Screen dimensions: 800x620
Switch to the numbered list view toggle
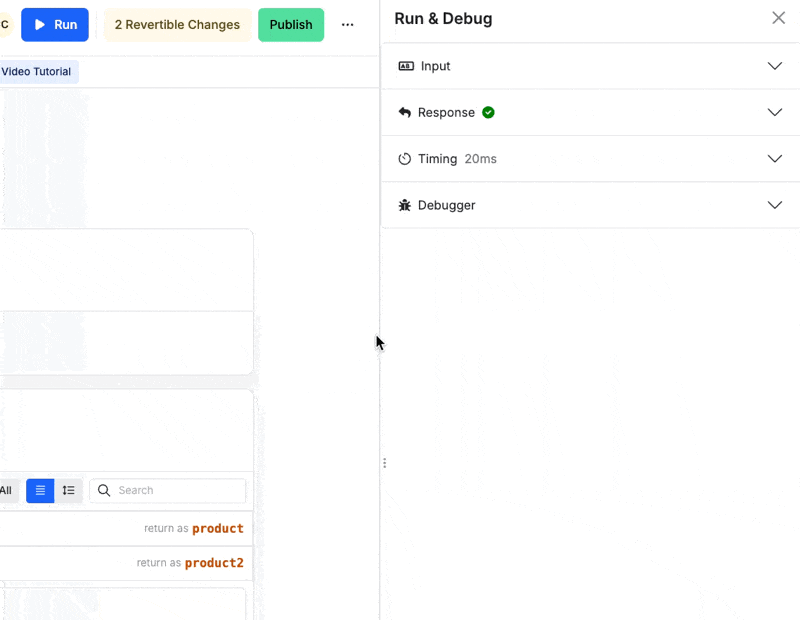(x=68, y=490)
